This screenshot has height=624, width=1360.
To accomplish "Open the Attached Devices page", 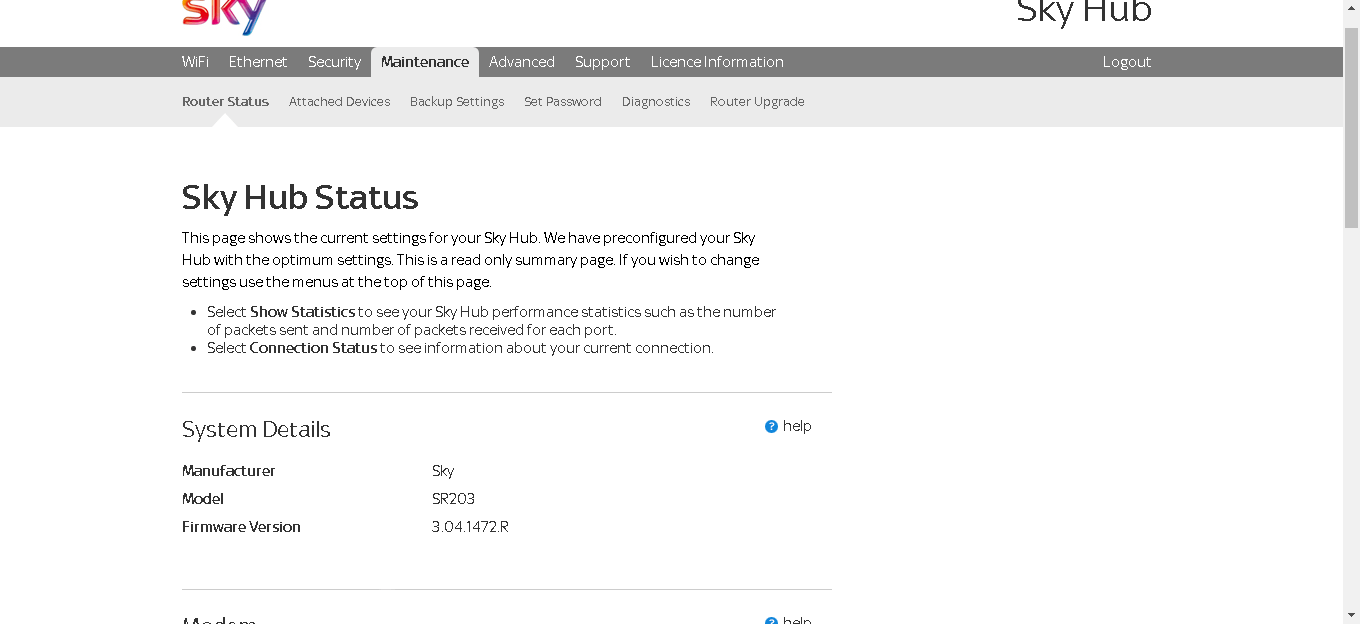I will tap(340, 101).
